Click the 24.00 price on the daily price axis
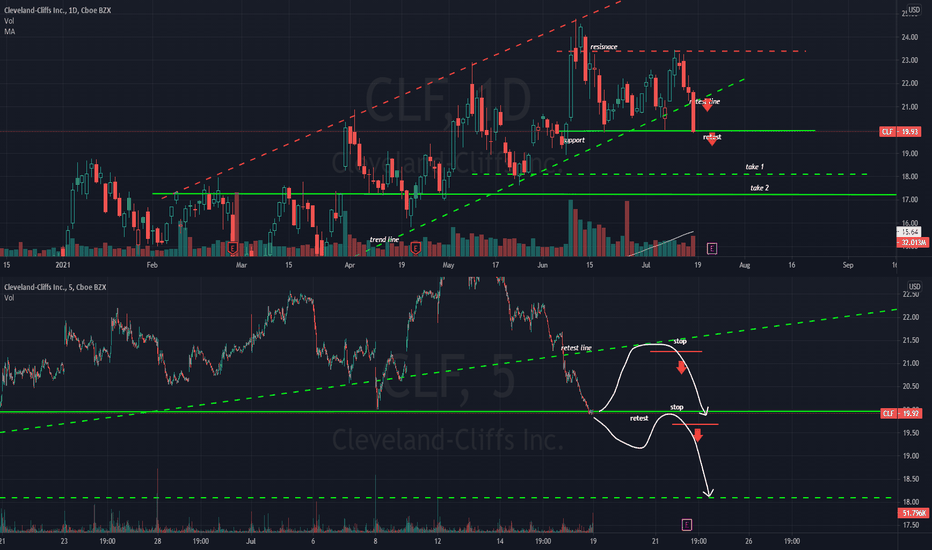This screenshot has width=932, height=550. (x=909, y=37)
